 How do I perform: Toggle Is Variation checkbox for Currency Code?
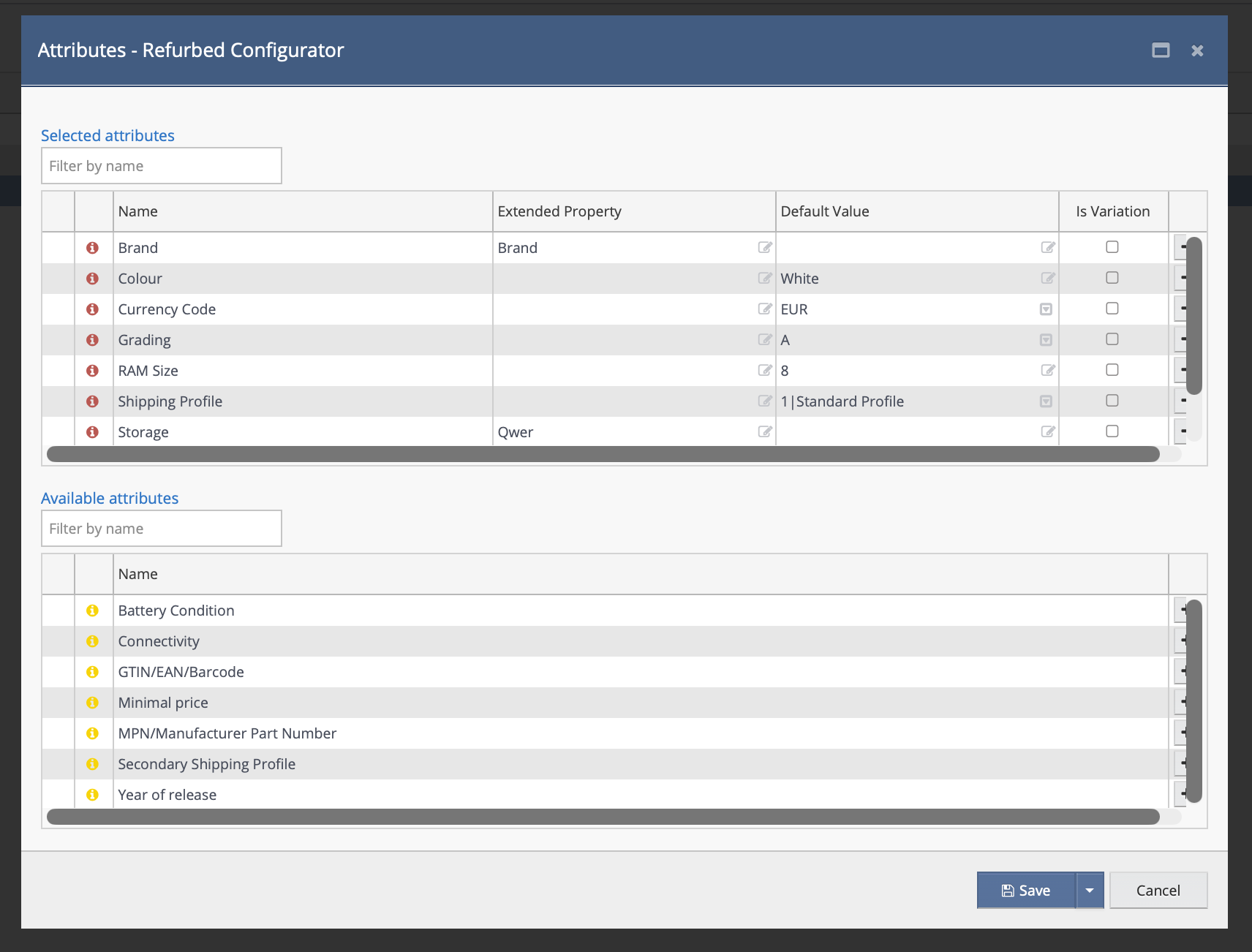point(1112,309)
